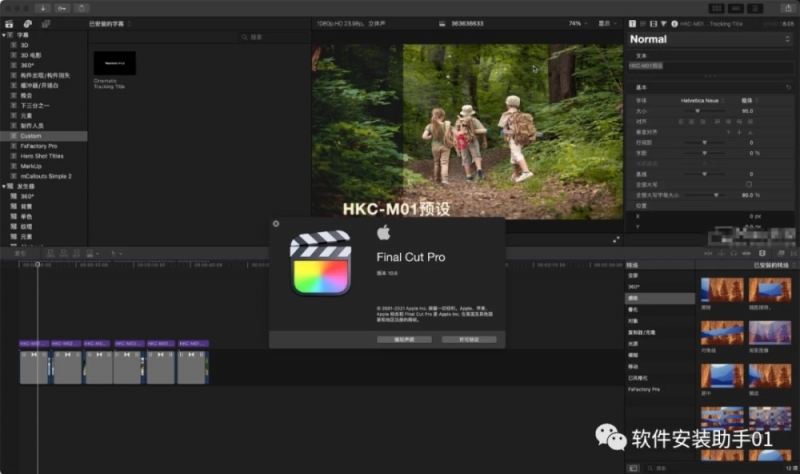Click the Share export icon in top-right toolbar

tap(788, 8)
